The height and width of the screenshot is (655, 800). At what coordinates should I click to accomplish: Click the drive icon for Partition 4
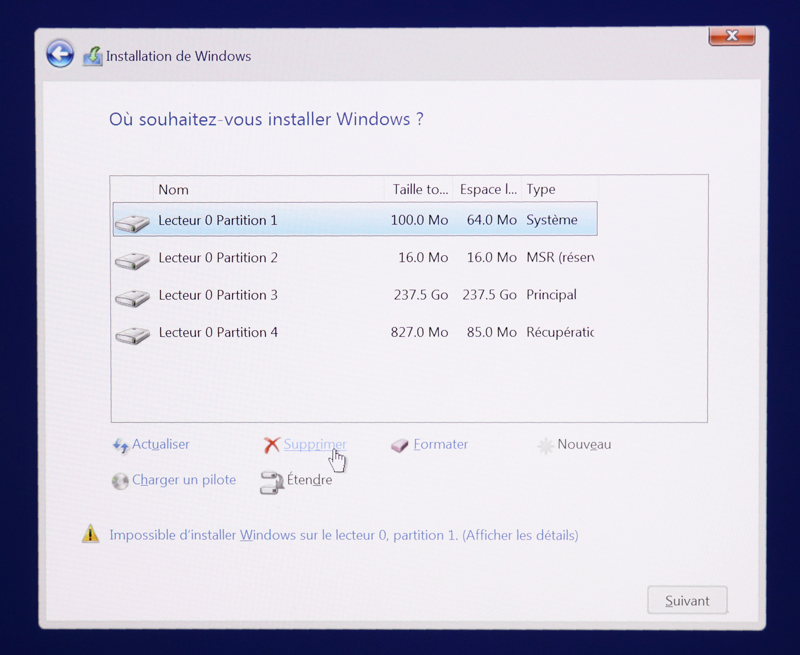[132, 335]
